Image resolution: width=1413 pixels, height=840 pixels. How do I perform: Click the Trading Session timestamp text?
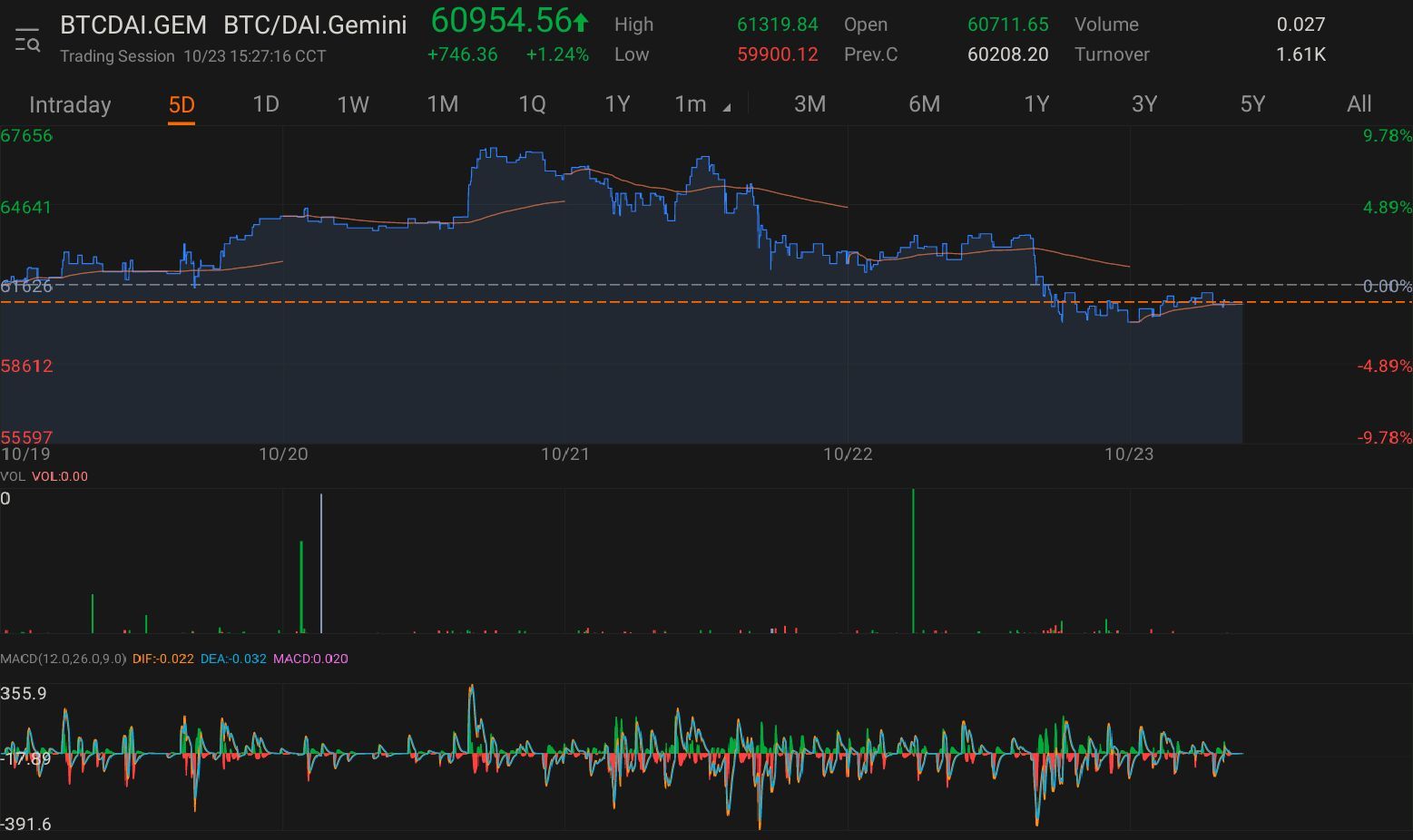[x=192, y=56]
